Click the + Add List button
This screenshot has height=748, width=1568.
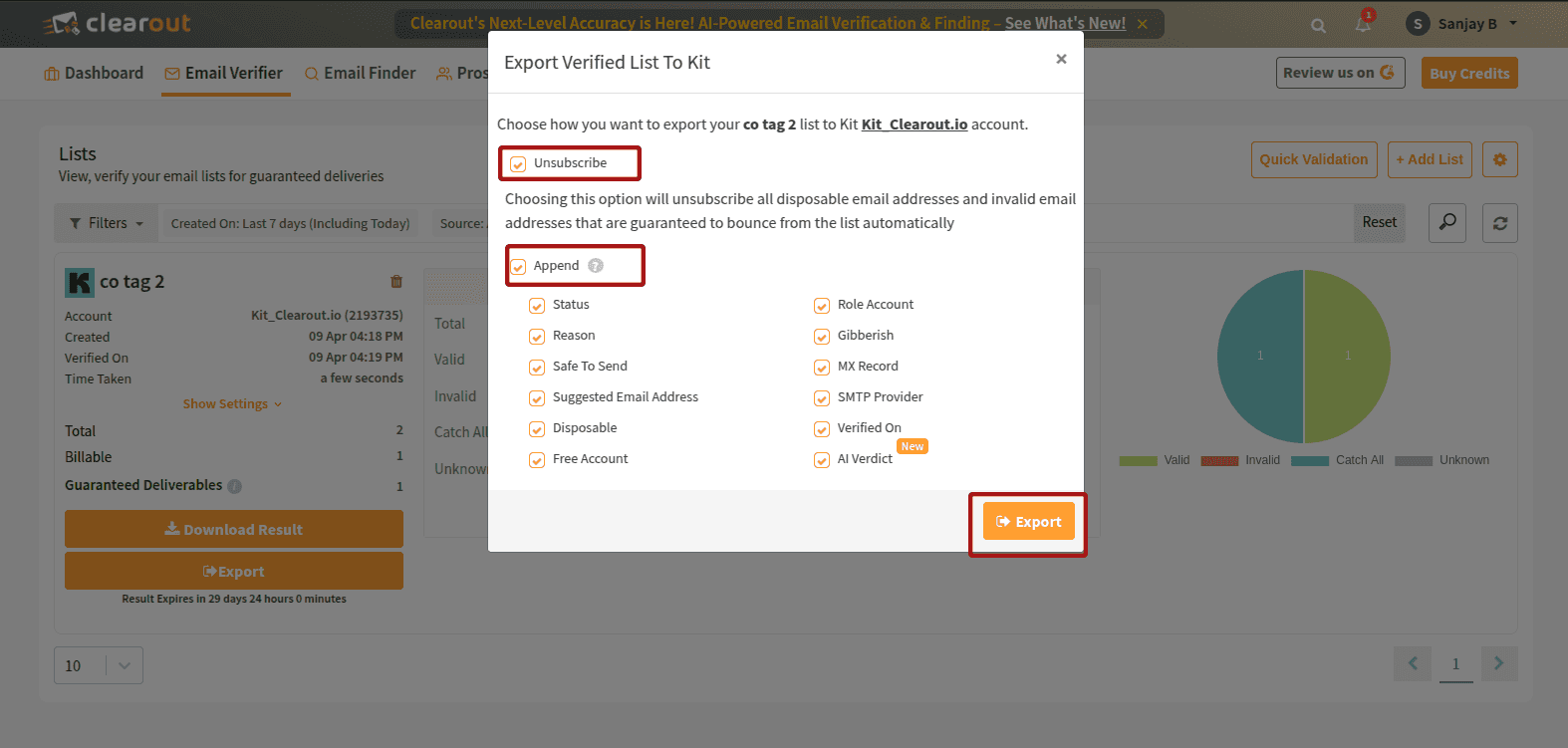tap(1430, 159)
